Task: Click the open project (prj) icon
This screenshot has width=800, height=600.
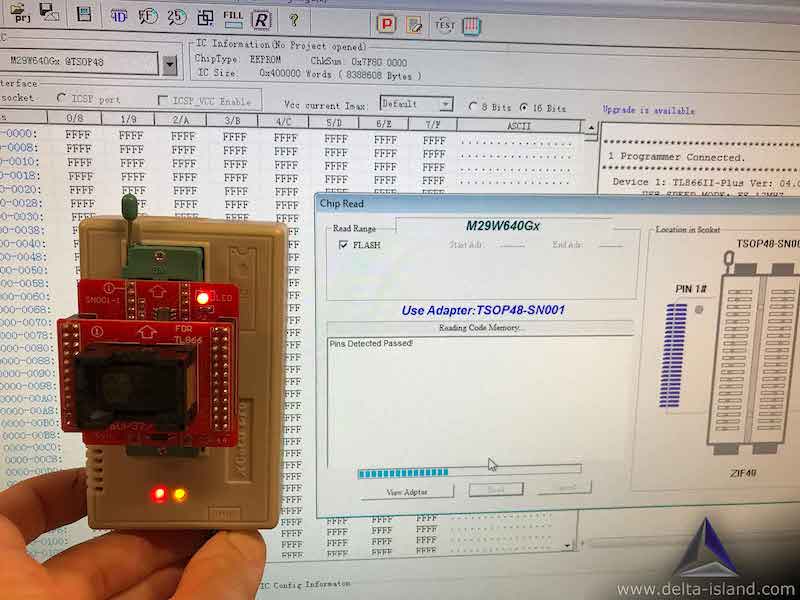Action: pos(19,13)
